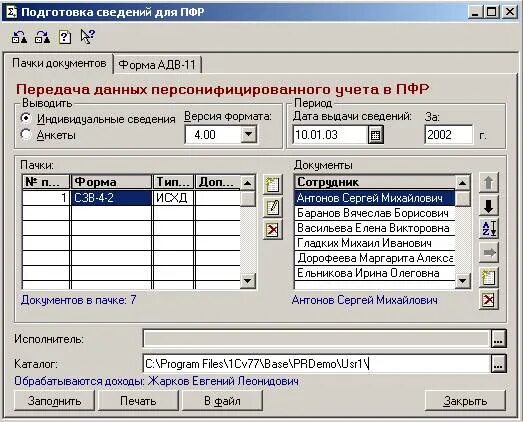
Task: Open the calendar picker next to date field
Action: (x=376, y=135)
